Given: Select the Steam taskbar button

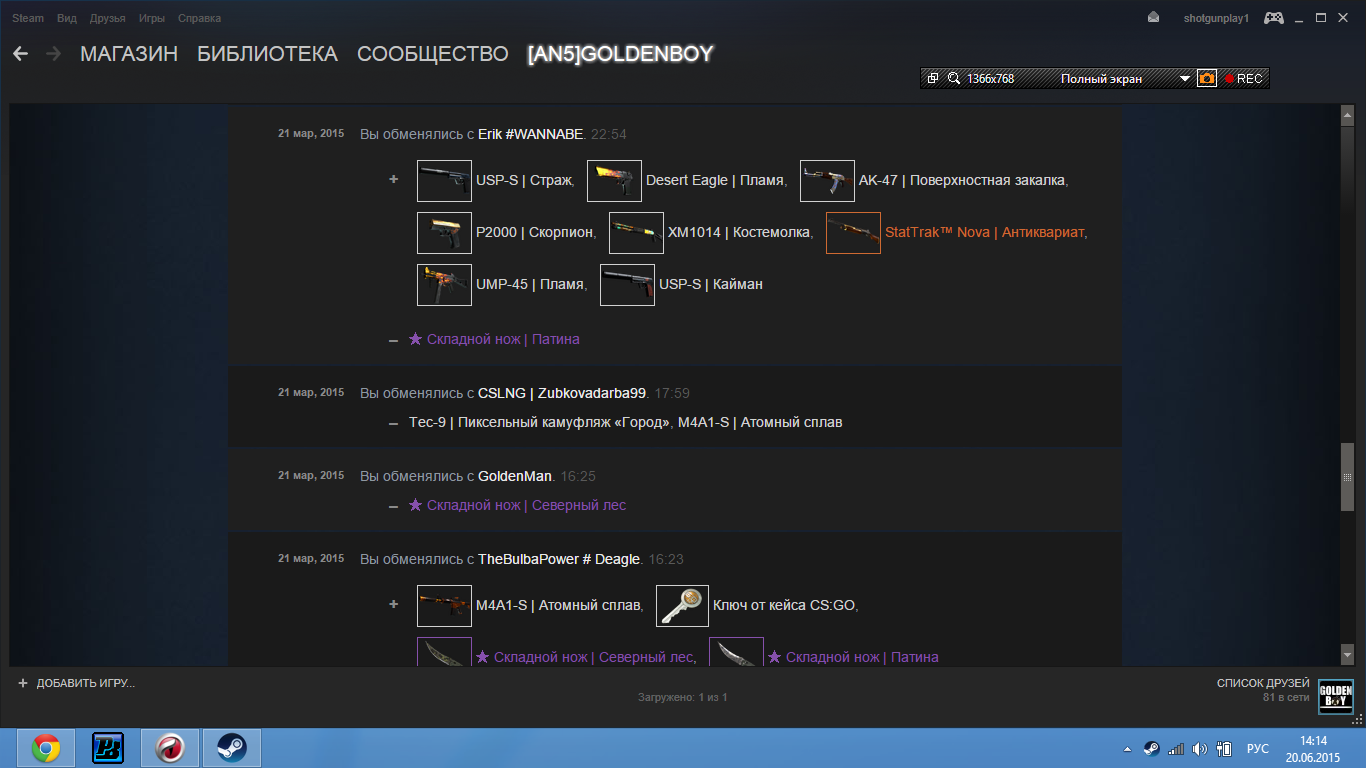Looking at the screenshot, I should [x=232, y=748].
